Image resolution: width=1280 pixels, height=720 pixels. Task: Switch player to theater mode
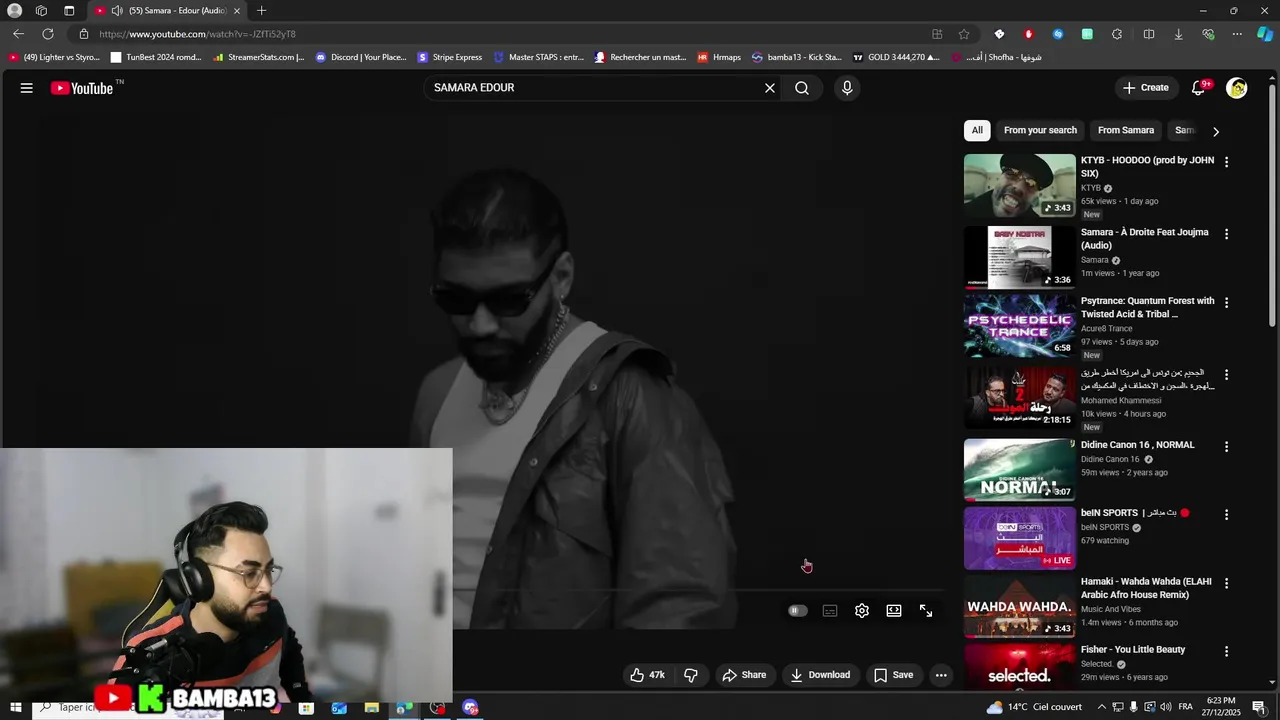[894, 611]
